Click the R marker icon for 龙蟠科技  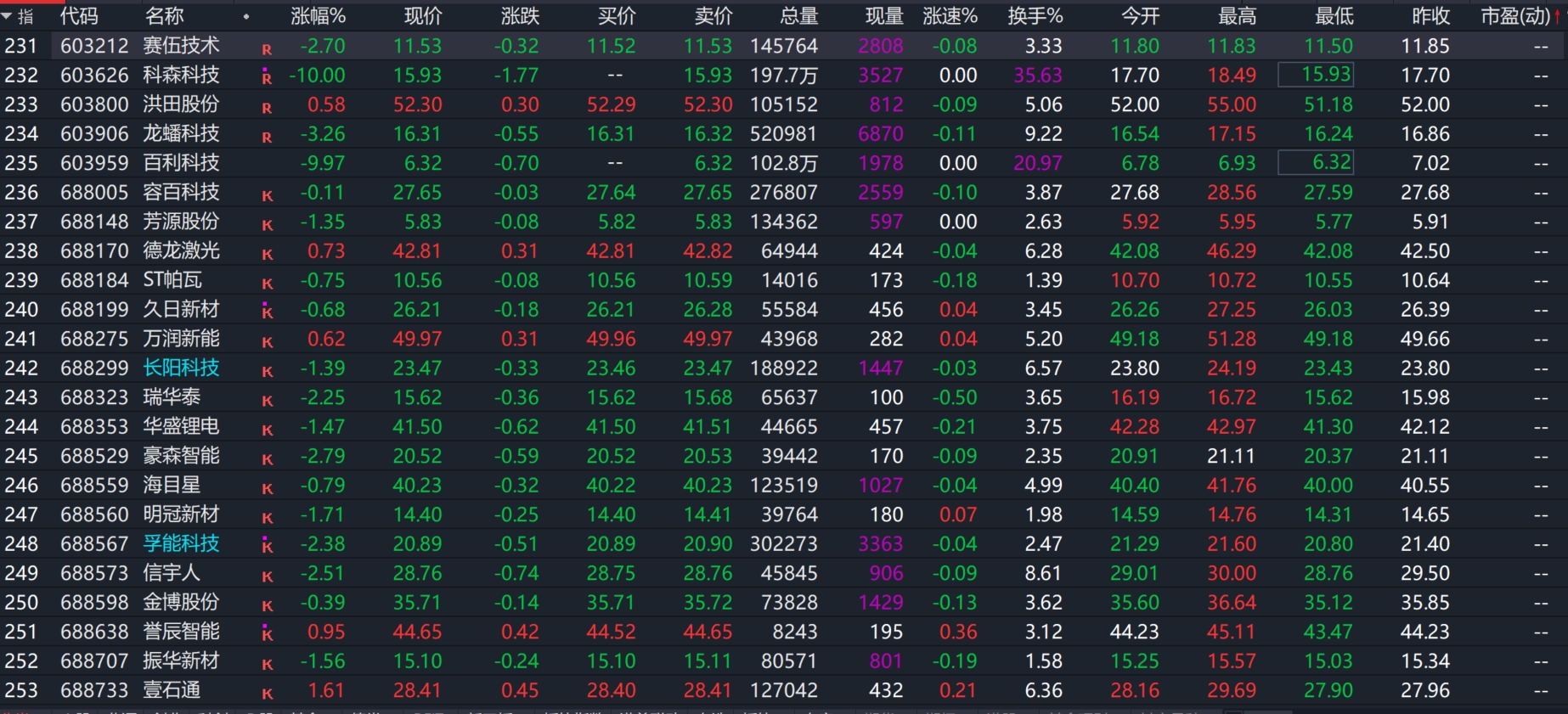[x=267, y=137]
